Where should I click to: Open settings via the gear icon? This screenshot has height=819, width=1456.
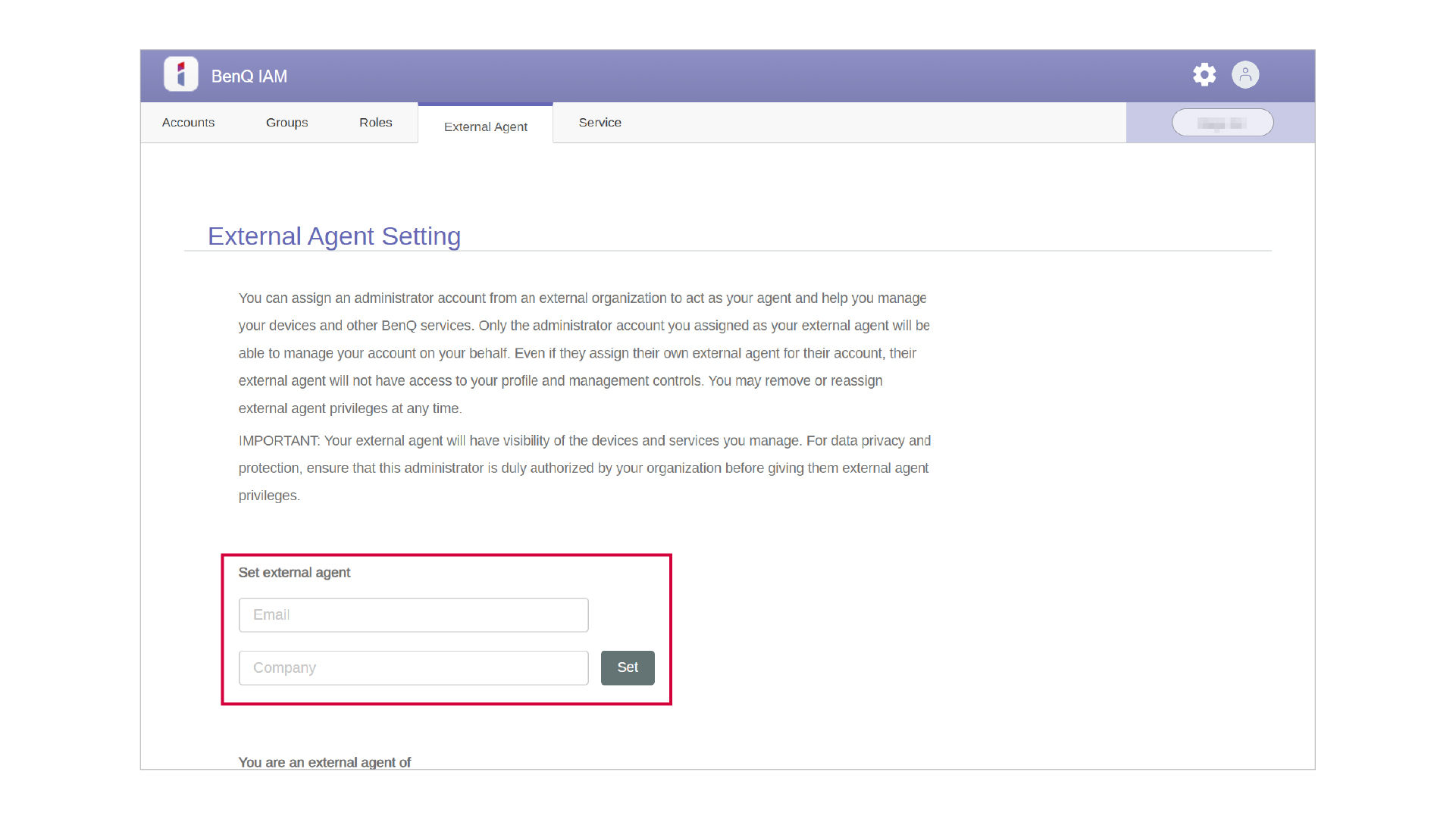pos(1204,74)
